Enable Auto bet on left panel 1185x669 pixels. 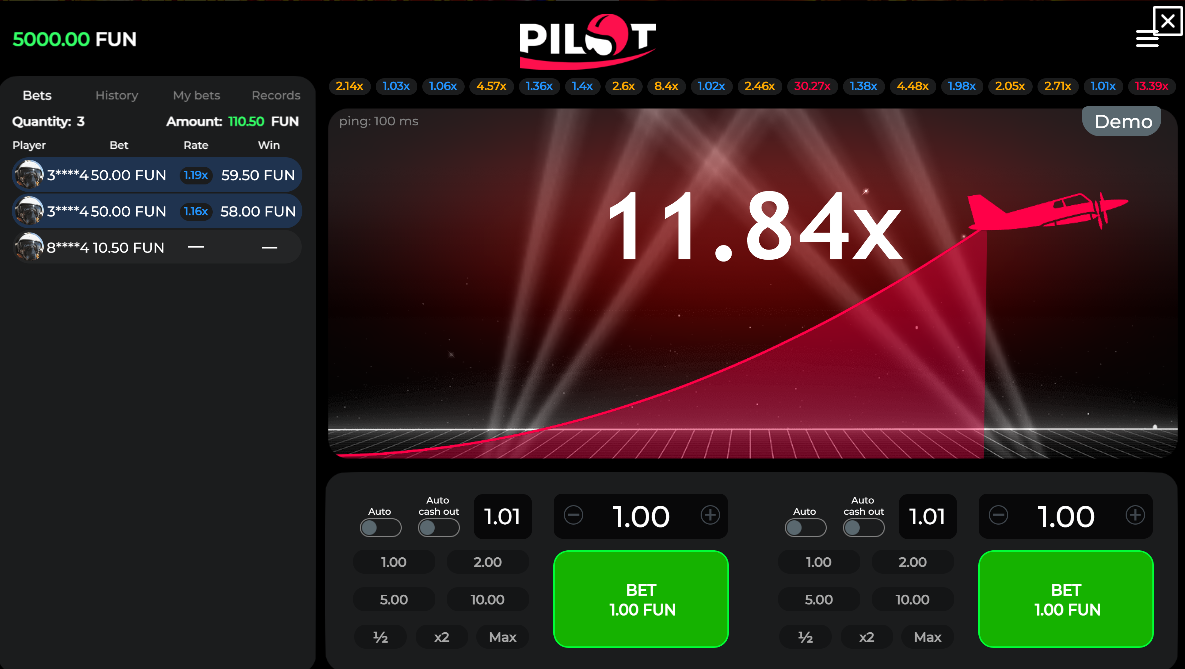click(x=380, y=528)
